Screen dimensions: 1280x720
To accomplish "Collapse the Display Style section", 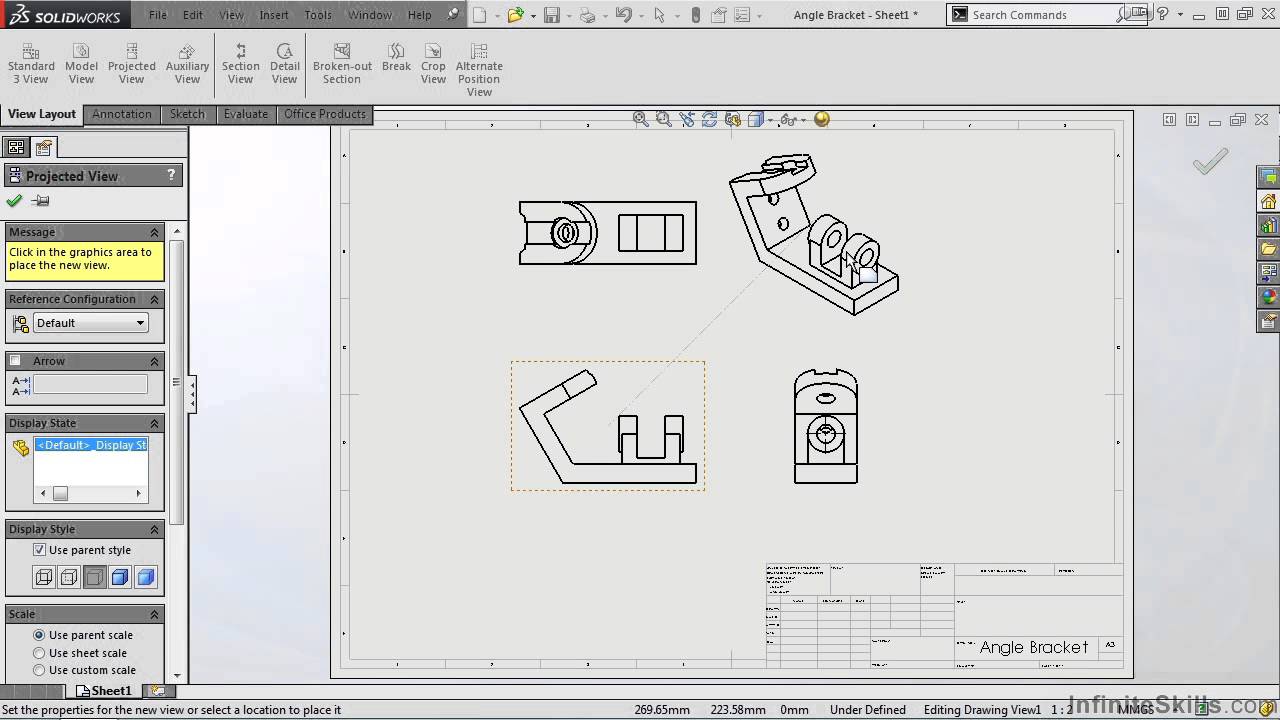I will tap(154, 529).
